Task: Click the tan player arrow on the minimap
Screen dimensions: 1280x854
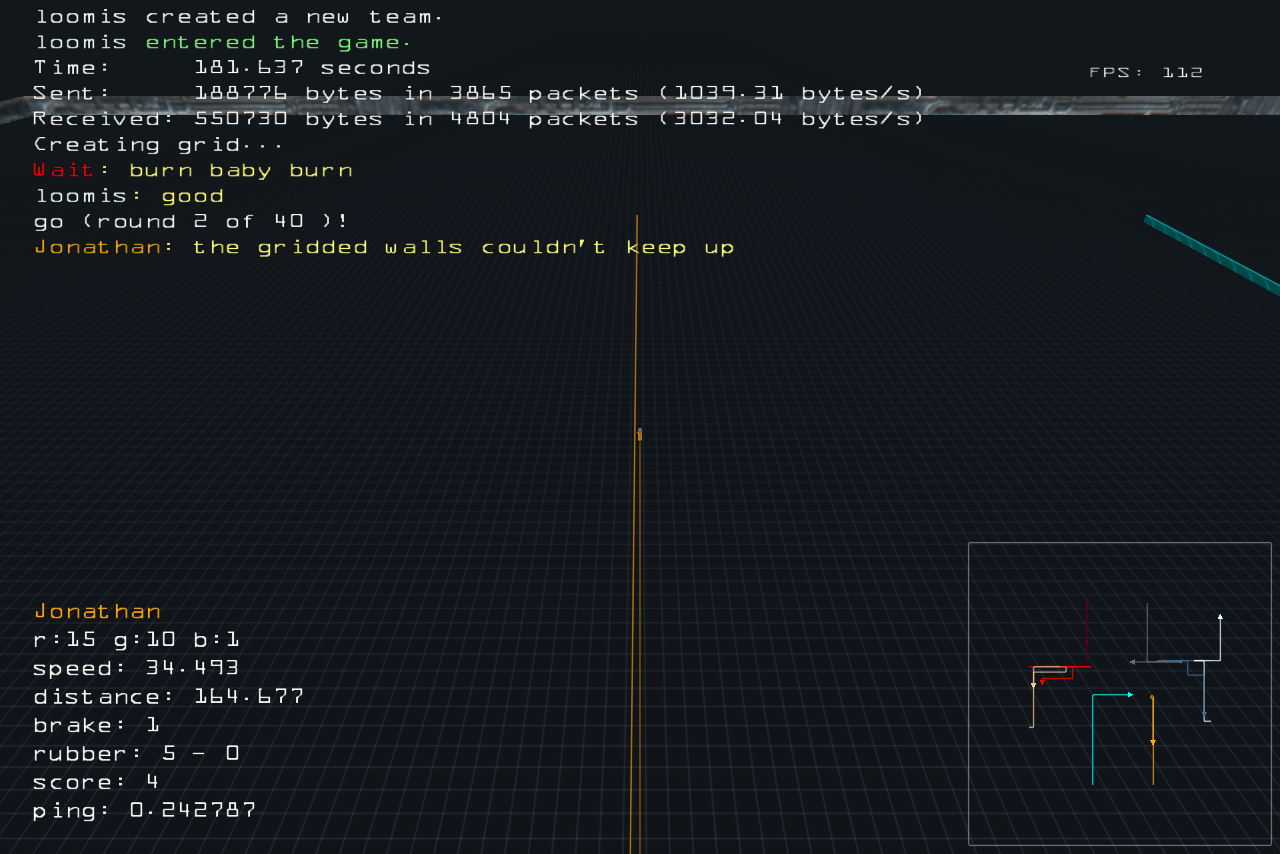Action: [1033, 685]
